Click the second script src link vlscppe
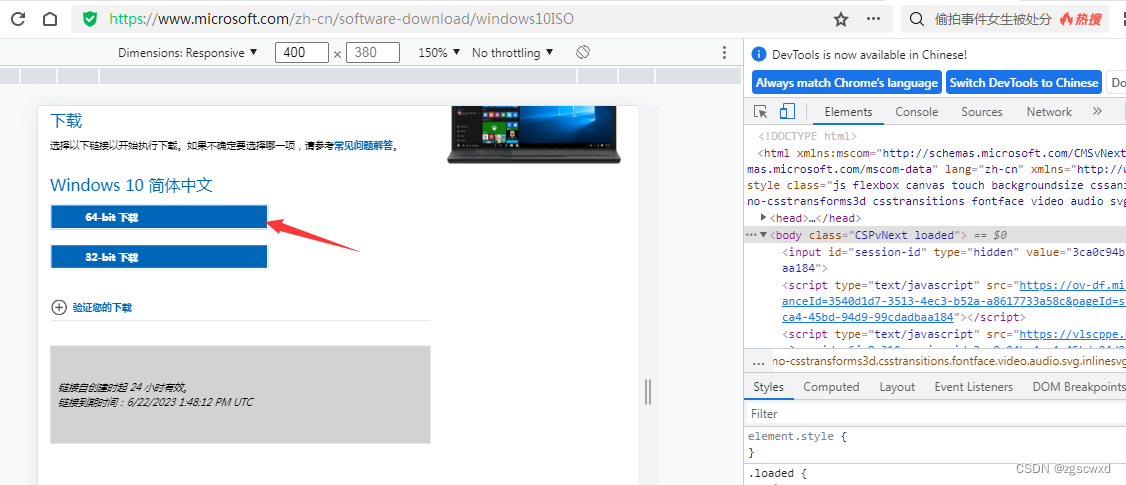Viewport: 1126px width, 485px height. pos(1072,334)
